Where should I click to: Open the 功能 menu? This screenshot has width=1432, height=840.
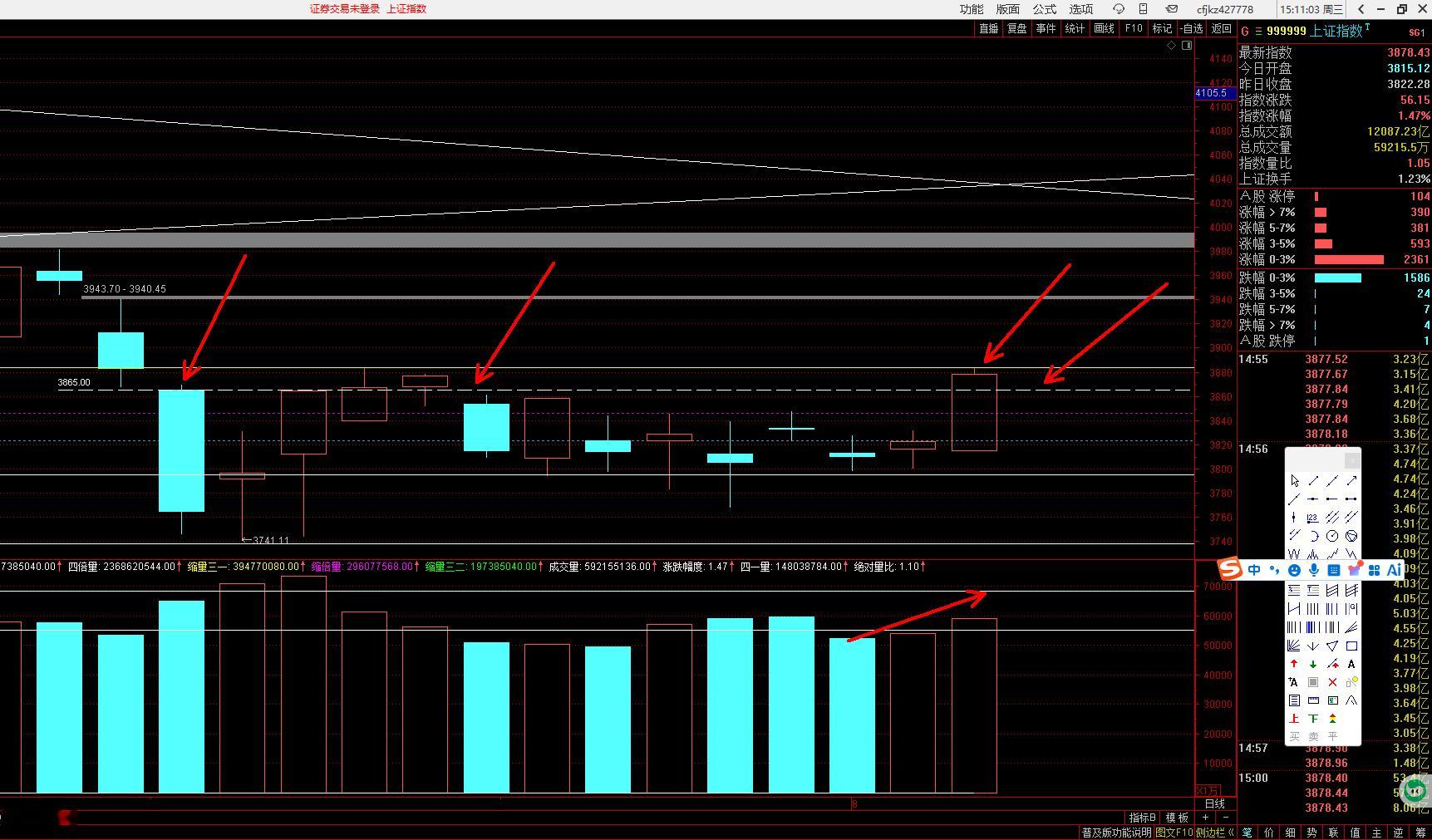pos(971,9)
